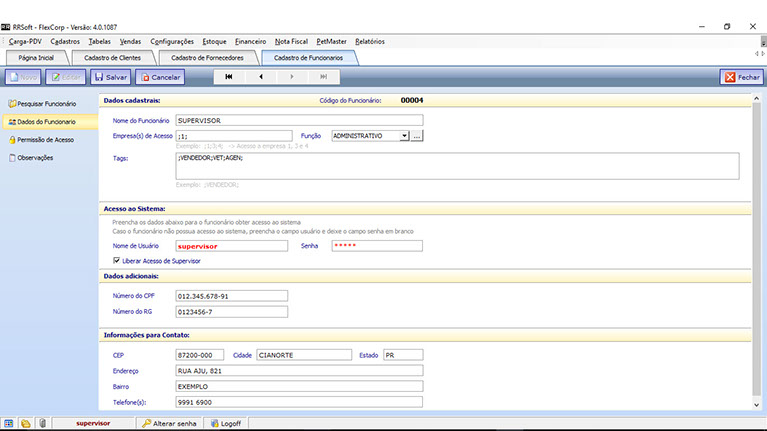Image resolution: width=767 pixels, height=431 pixels.
Task: Click the yellow folder icon in status bar
Action: click(26, 423)
